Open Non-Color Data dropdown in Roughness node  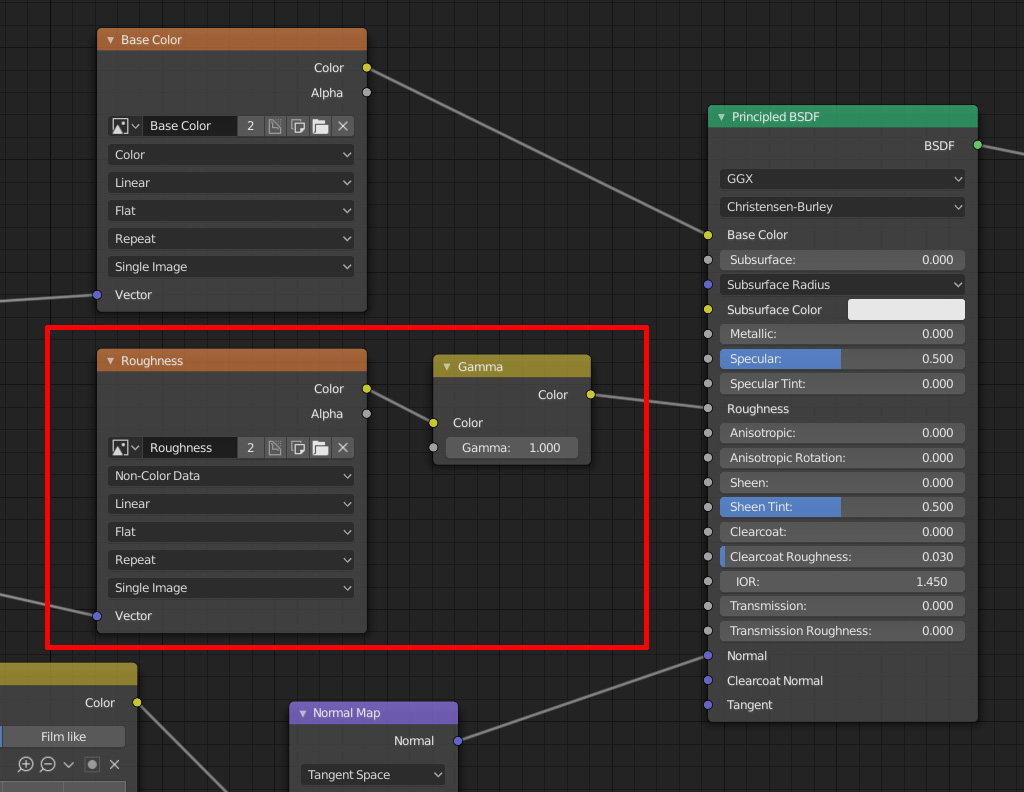tap(231, 476)
